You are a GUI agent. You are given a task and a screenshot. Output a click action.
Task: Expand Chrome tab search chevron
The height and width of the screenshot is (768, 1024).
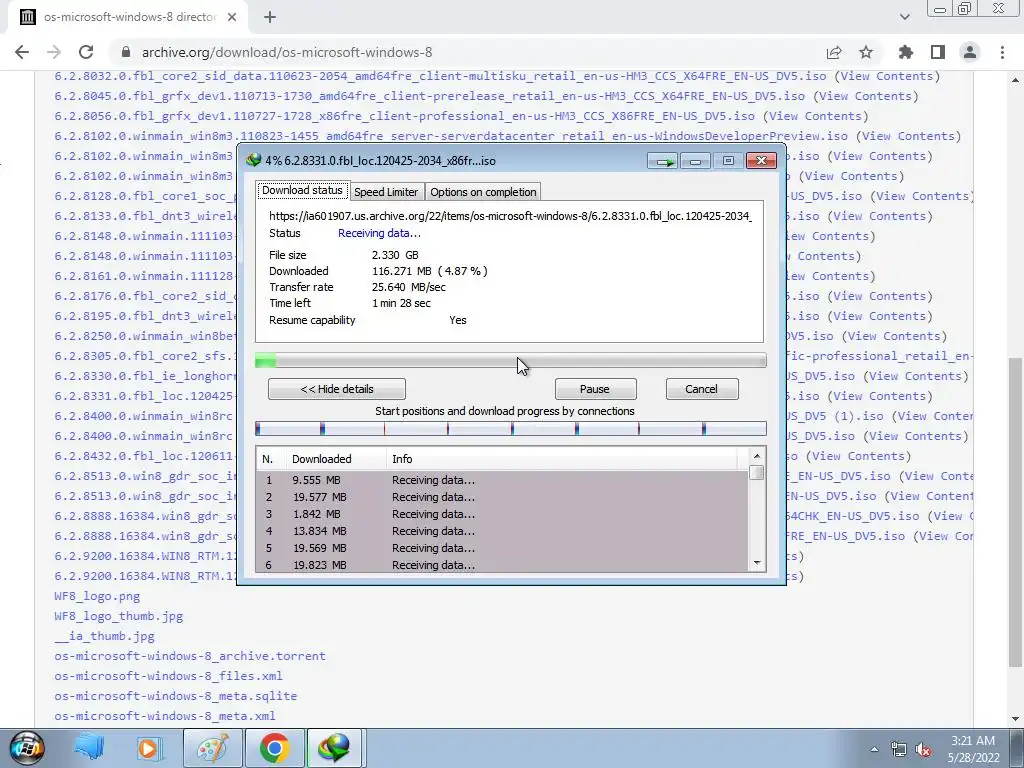point(904,18)
